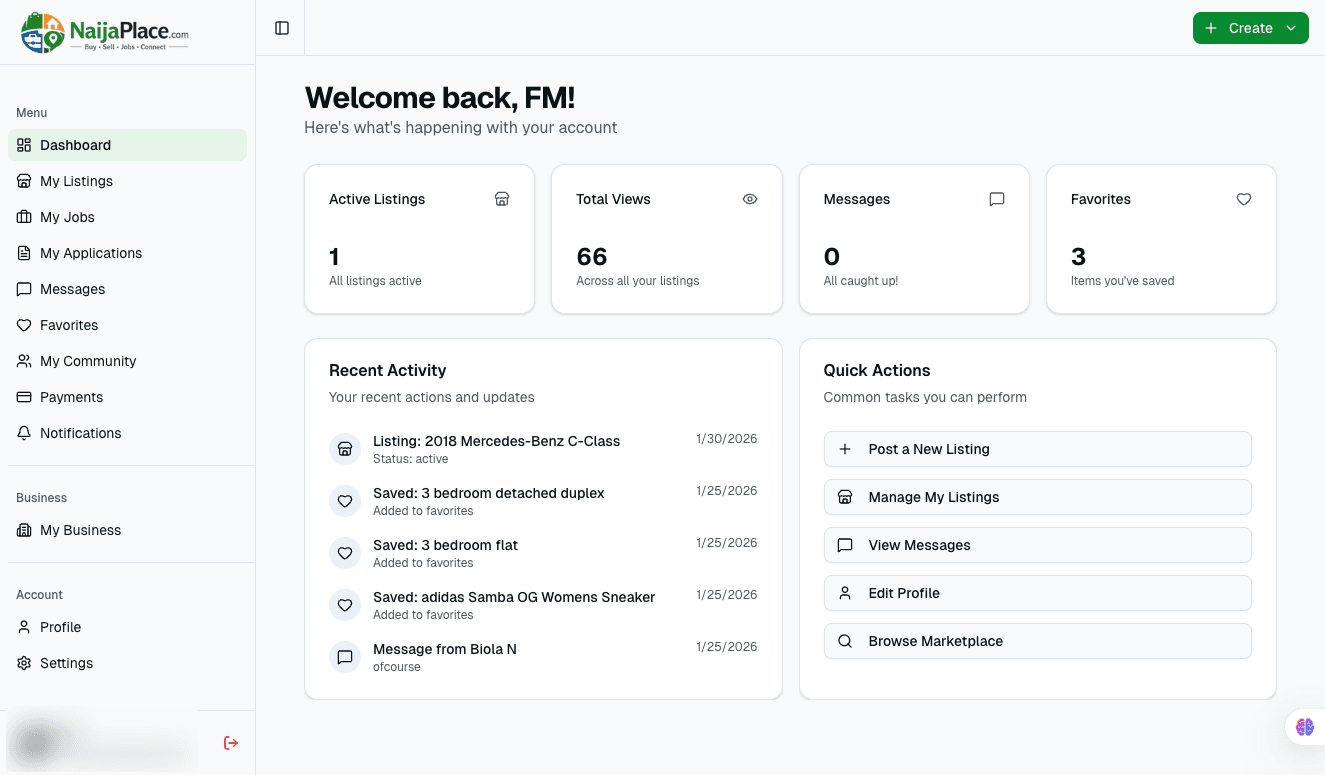This screenshot has width=1325, height=775.
Task: Click the store icon on Active Listings
Action: click(x=502, y=199)
